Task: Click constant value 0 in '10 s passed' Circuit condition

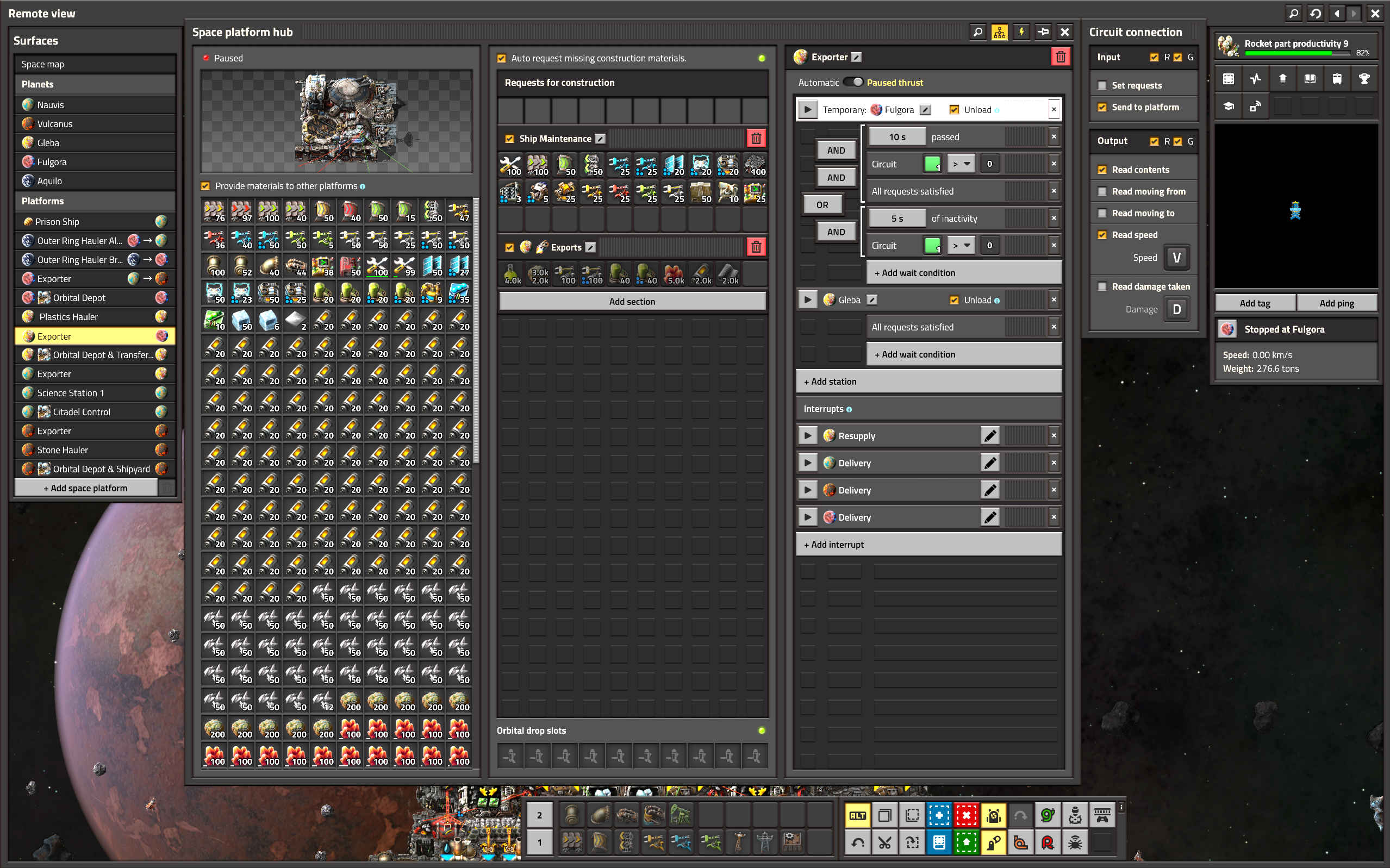Action: (x=989, y=164)
